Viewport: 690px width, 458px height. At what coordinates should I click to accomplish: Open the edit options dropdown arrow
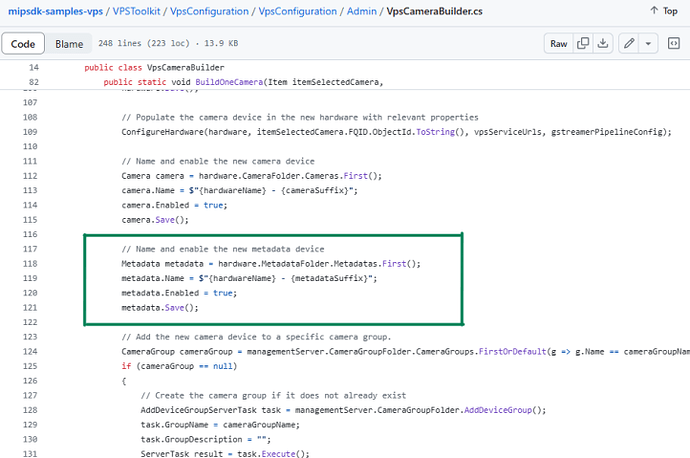pos(648,44)
